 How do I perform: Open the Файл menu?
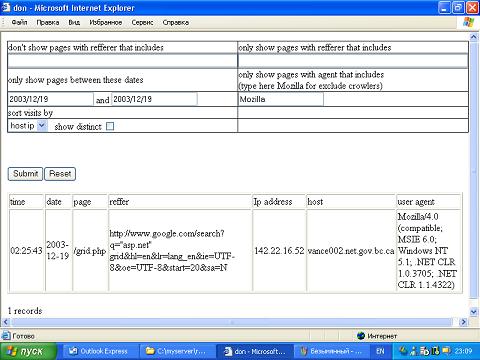pos(19,22)
